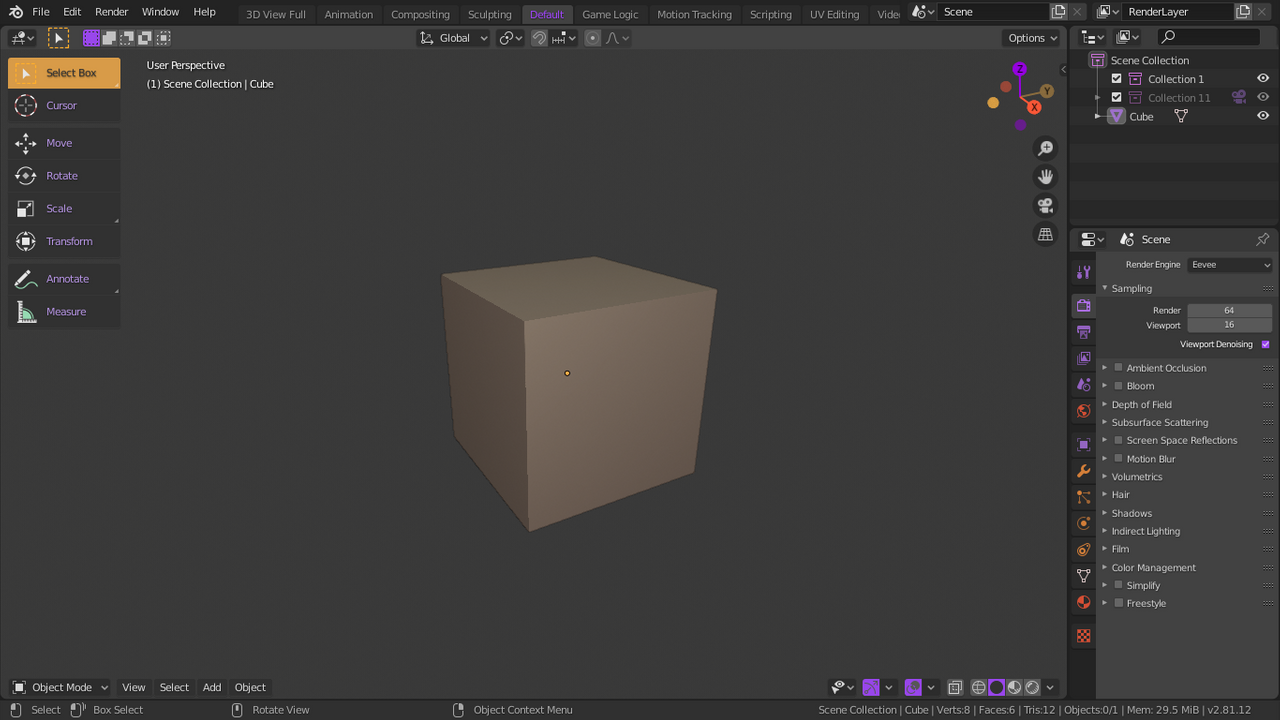The width and height of the screenshot is (1280, 720).
Task: Enable the Motion Blur checkbox
Action: tap(1118, 459)
